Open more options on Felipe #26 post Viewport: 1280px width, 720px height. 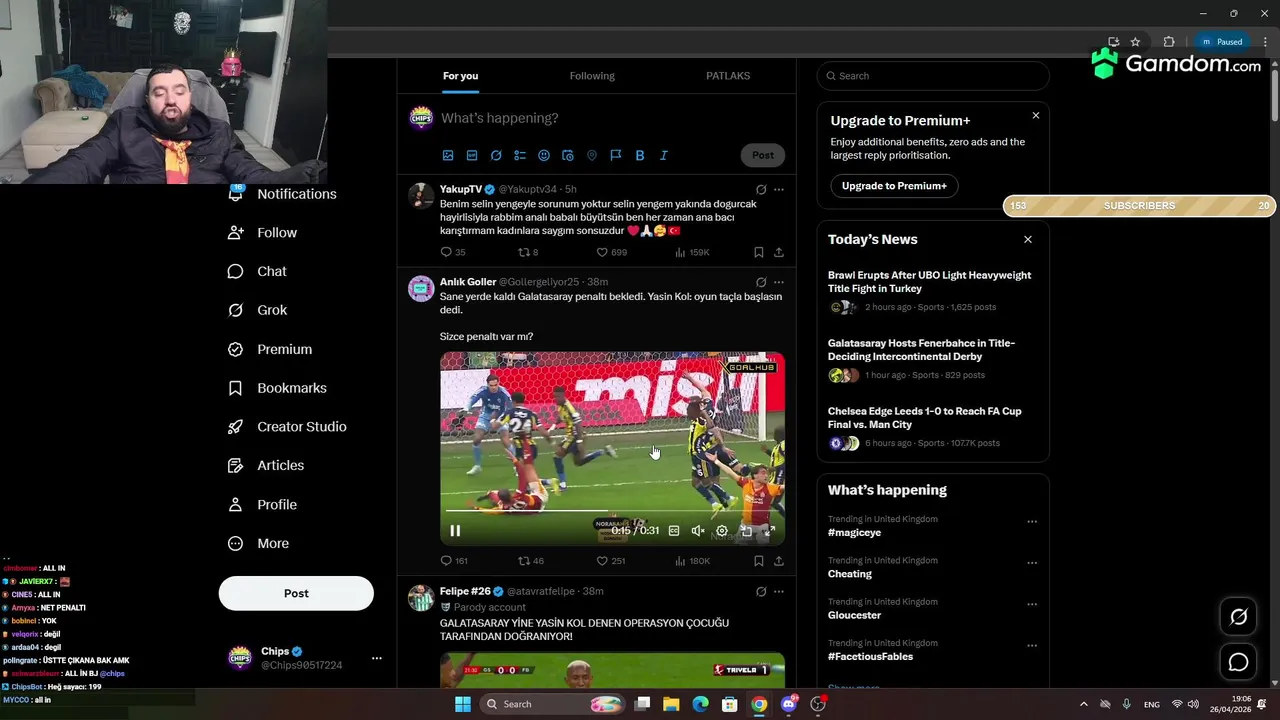pos(779,591)
